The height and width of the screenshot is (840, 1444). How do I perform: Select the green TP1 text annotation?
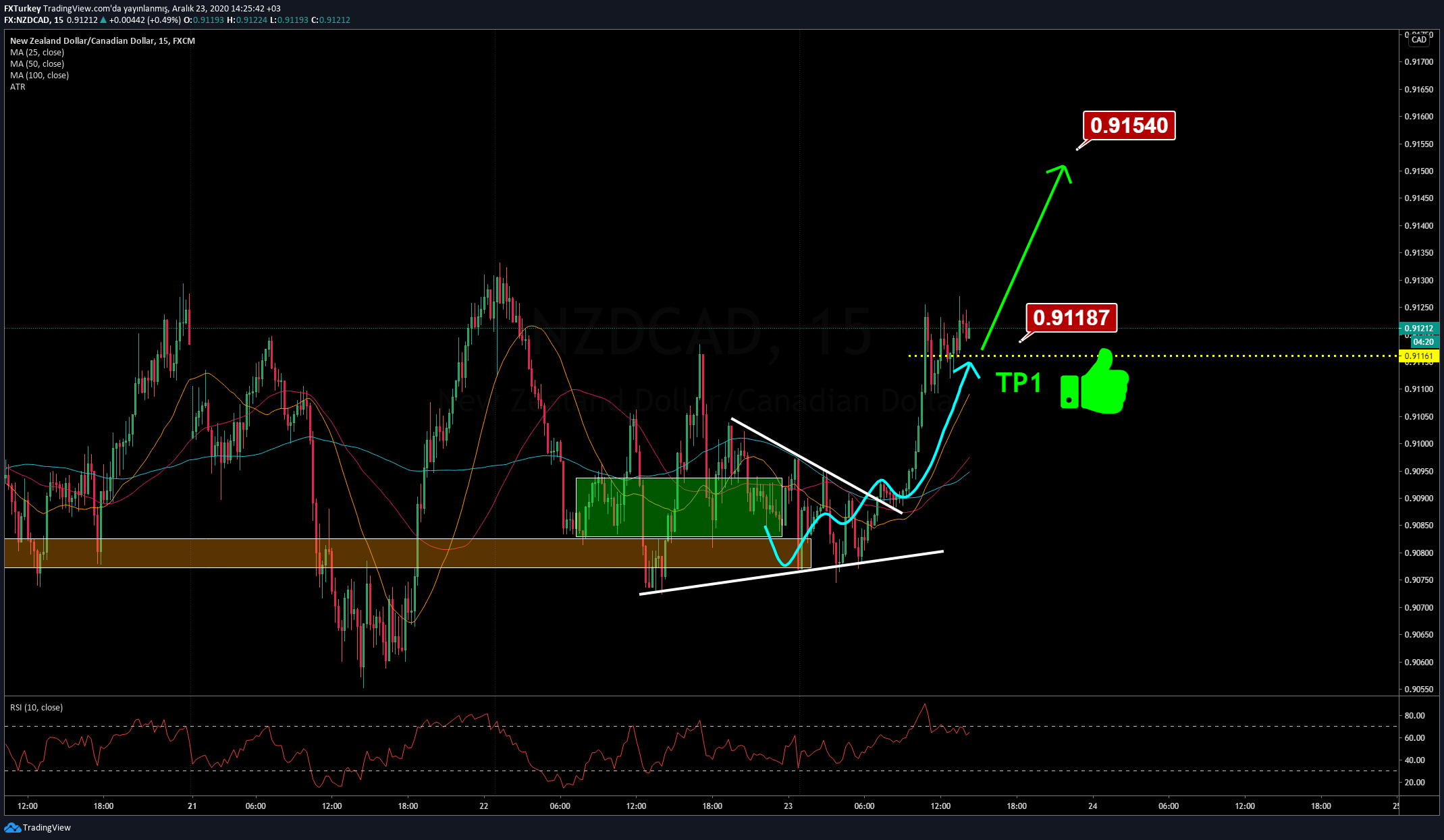point(1019,383)
